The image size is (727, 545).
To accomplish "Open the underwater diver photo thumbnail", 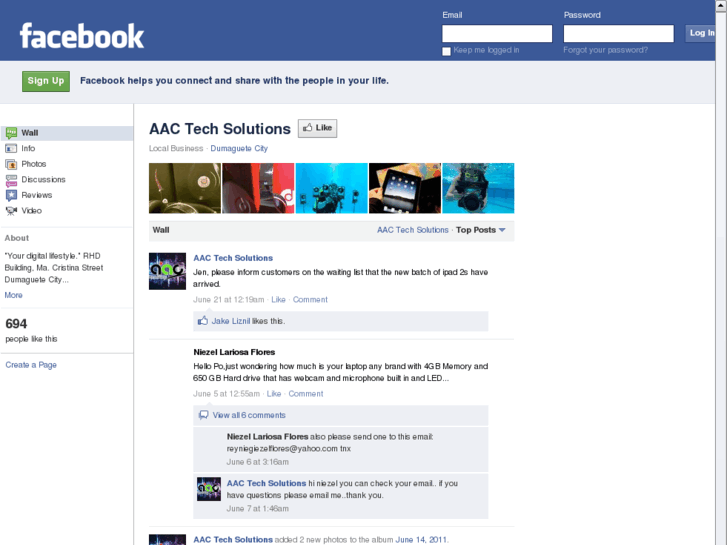I will pyautogui.click(x=478, y=188).
